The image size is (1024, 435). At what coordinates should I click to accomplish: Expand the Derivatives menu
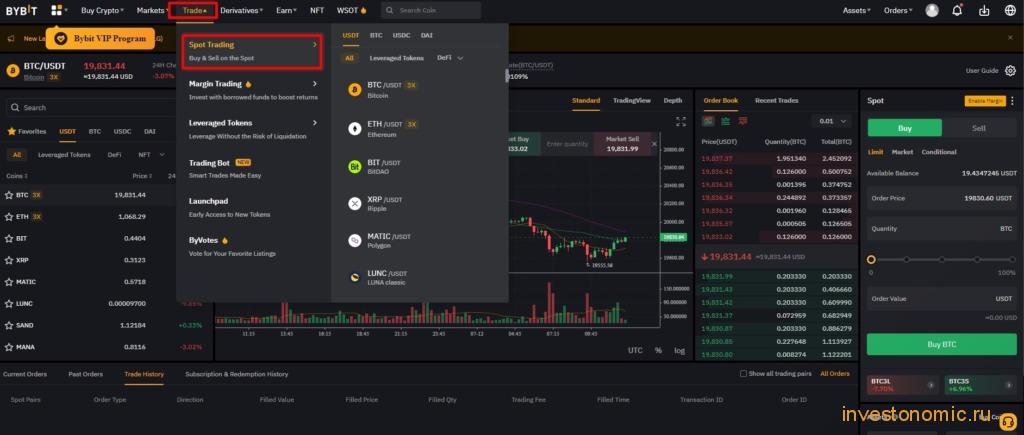(242, 10)
